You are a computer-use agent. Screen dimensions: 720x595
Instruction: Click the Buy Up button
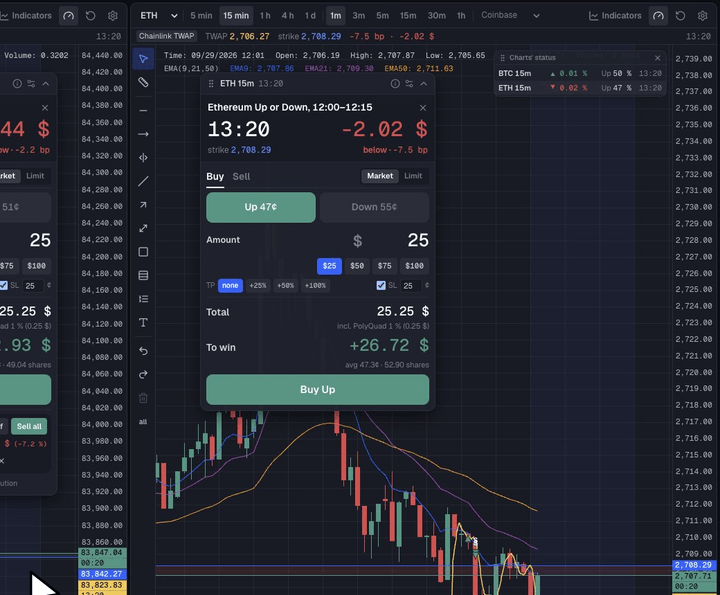coord(318,389)
